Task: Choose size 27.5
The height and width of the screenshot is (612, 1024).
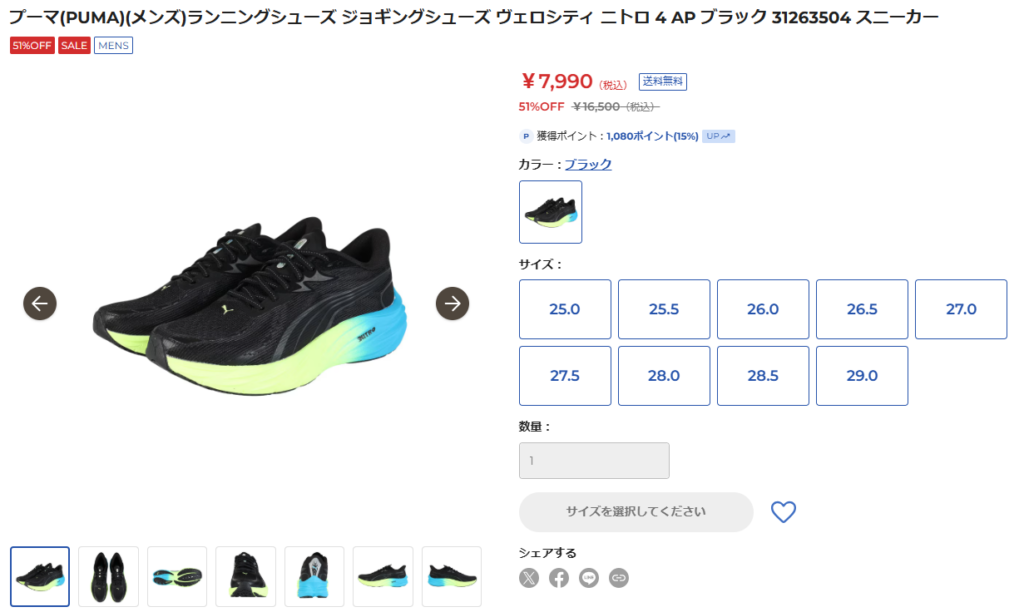Action: point(565,376)
